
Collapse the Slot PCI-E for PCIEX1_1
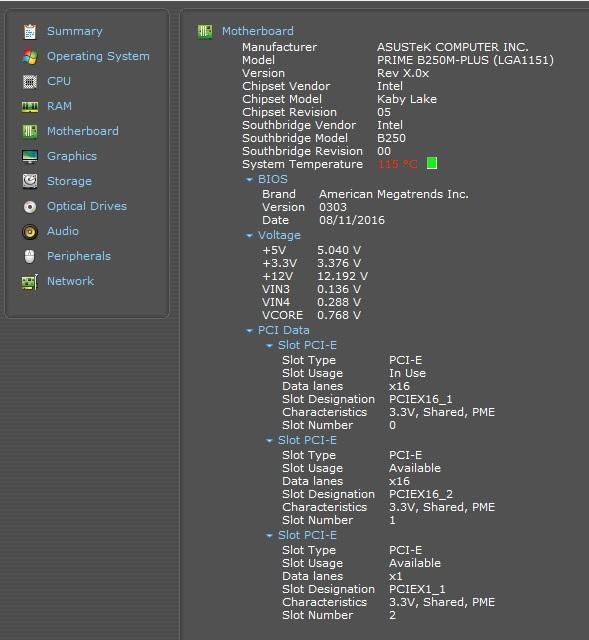(269, 536)
